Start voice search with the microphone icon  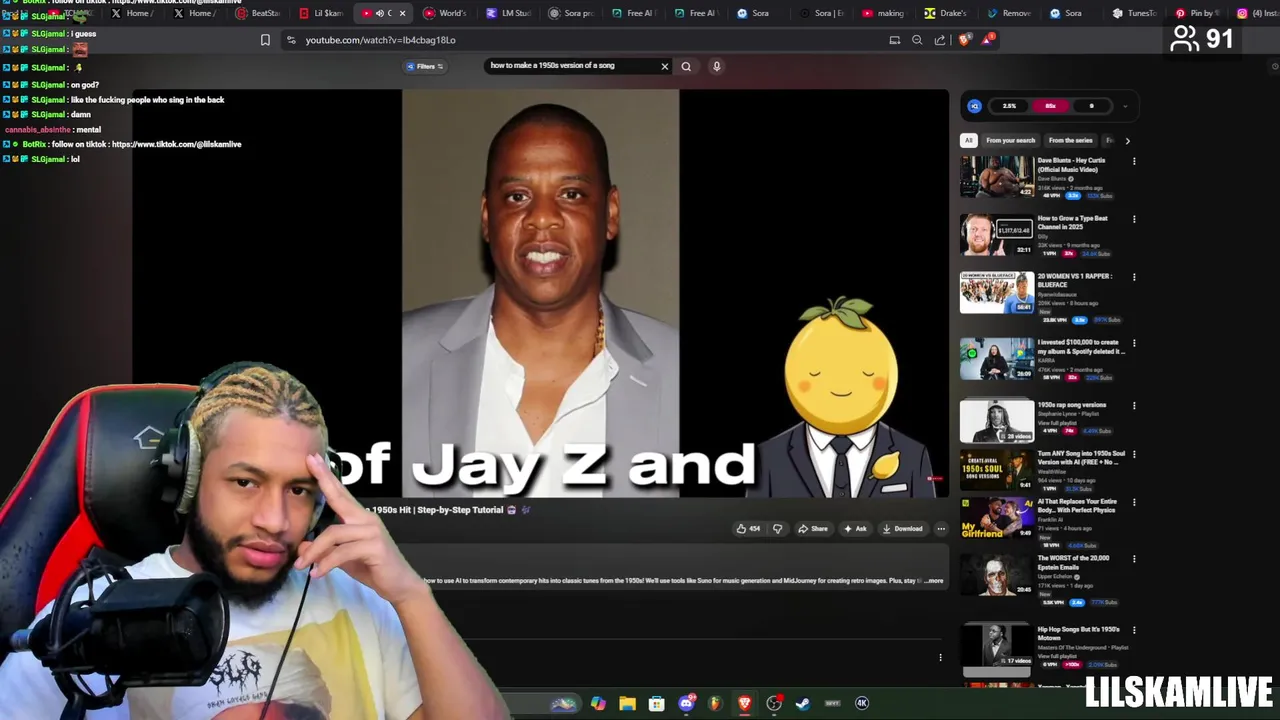(x=716, y=66)
